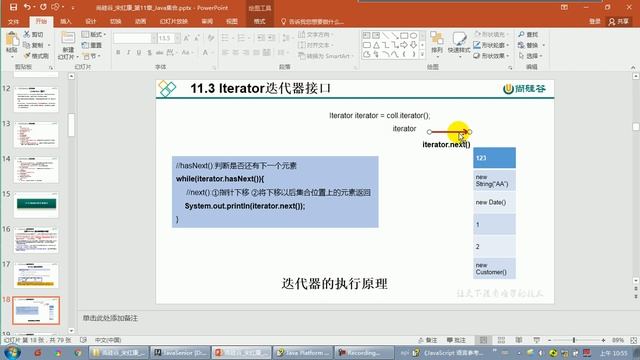
Task: Click the Tell me what you want search box
Action: click(312, 21)
